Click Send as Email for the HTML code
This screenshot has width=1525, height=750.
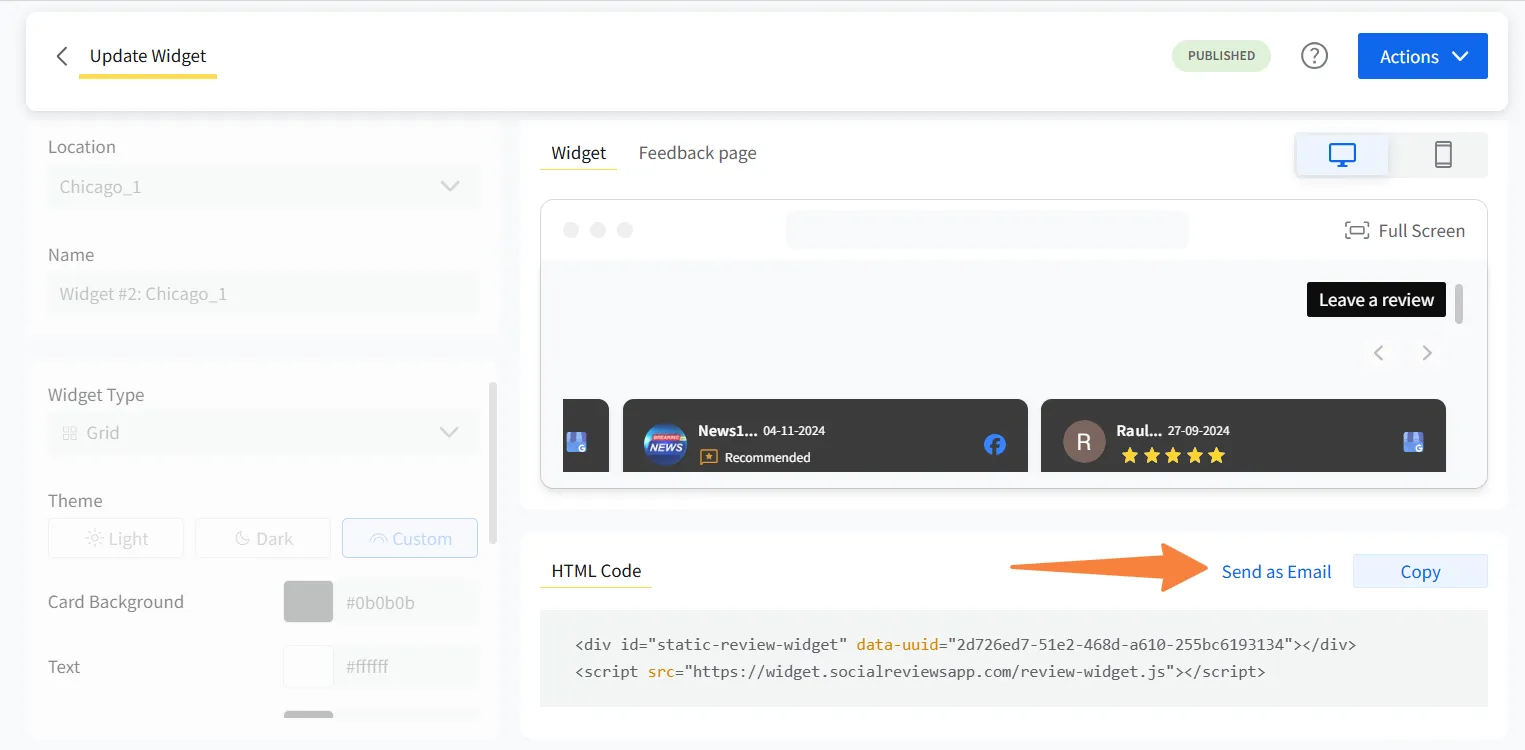pyautogui.click(x=1276, y=571)
